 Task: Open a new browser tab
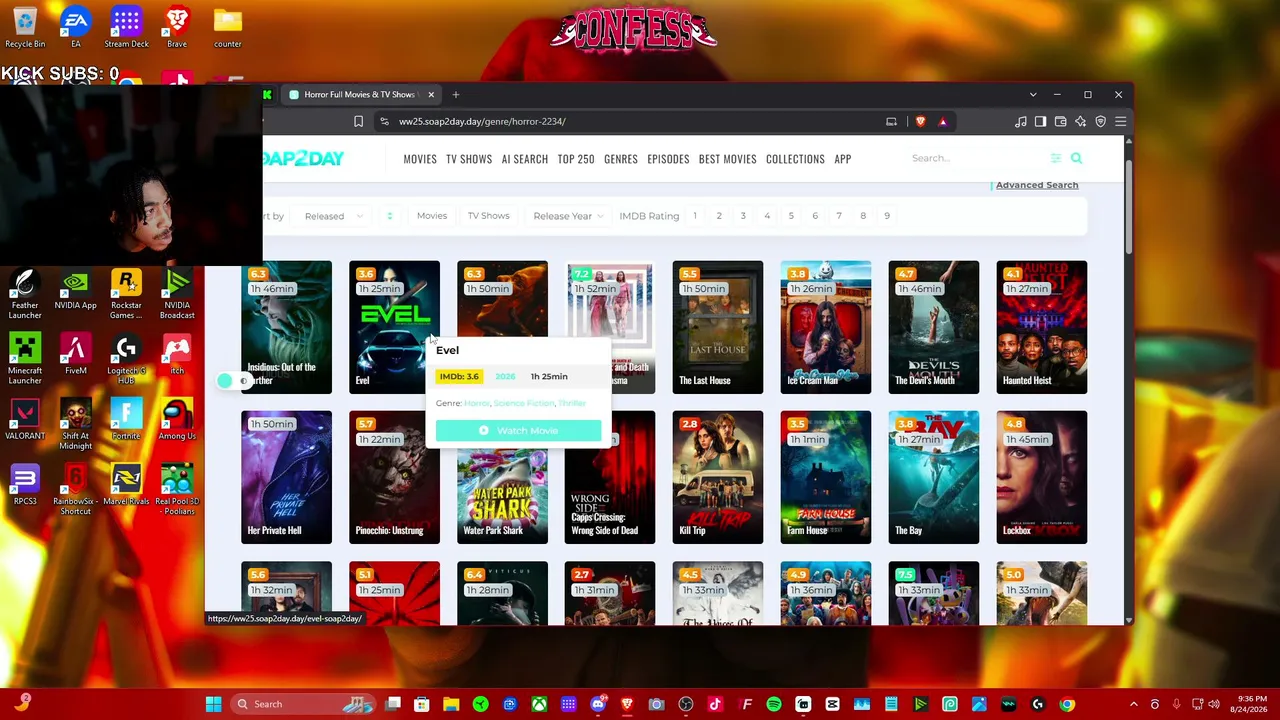(x=455, y=95)
